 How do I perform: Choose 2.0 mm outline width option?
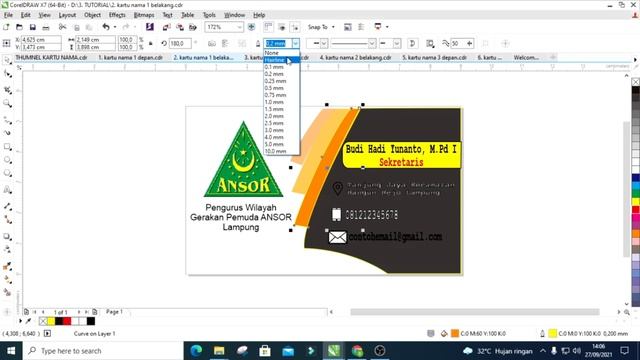[x=282, y=116]
